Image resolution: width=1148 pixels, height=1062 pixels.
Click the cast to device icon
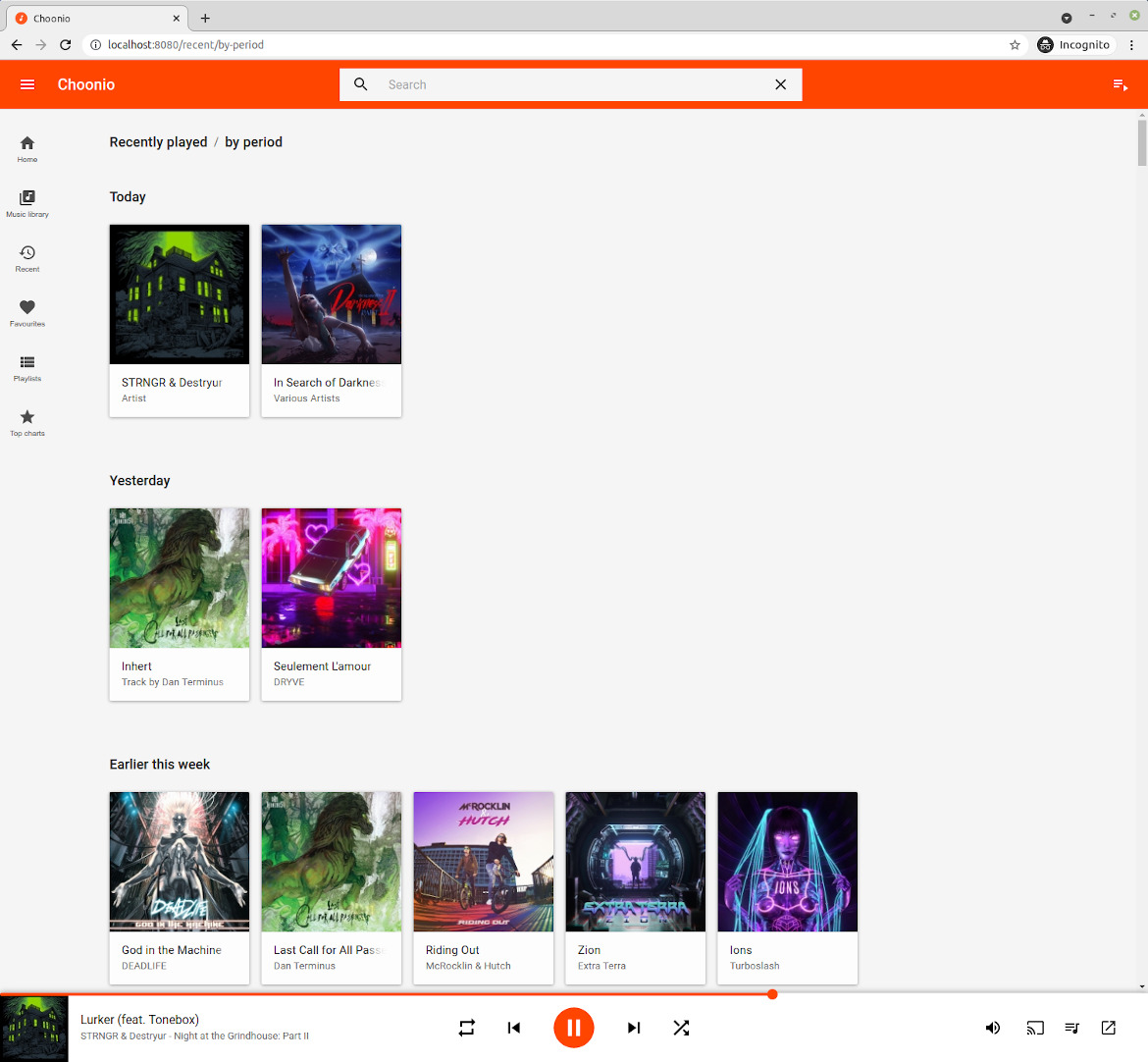(1035, 1029)
